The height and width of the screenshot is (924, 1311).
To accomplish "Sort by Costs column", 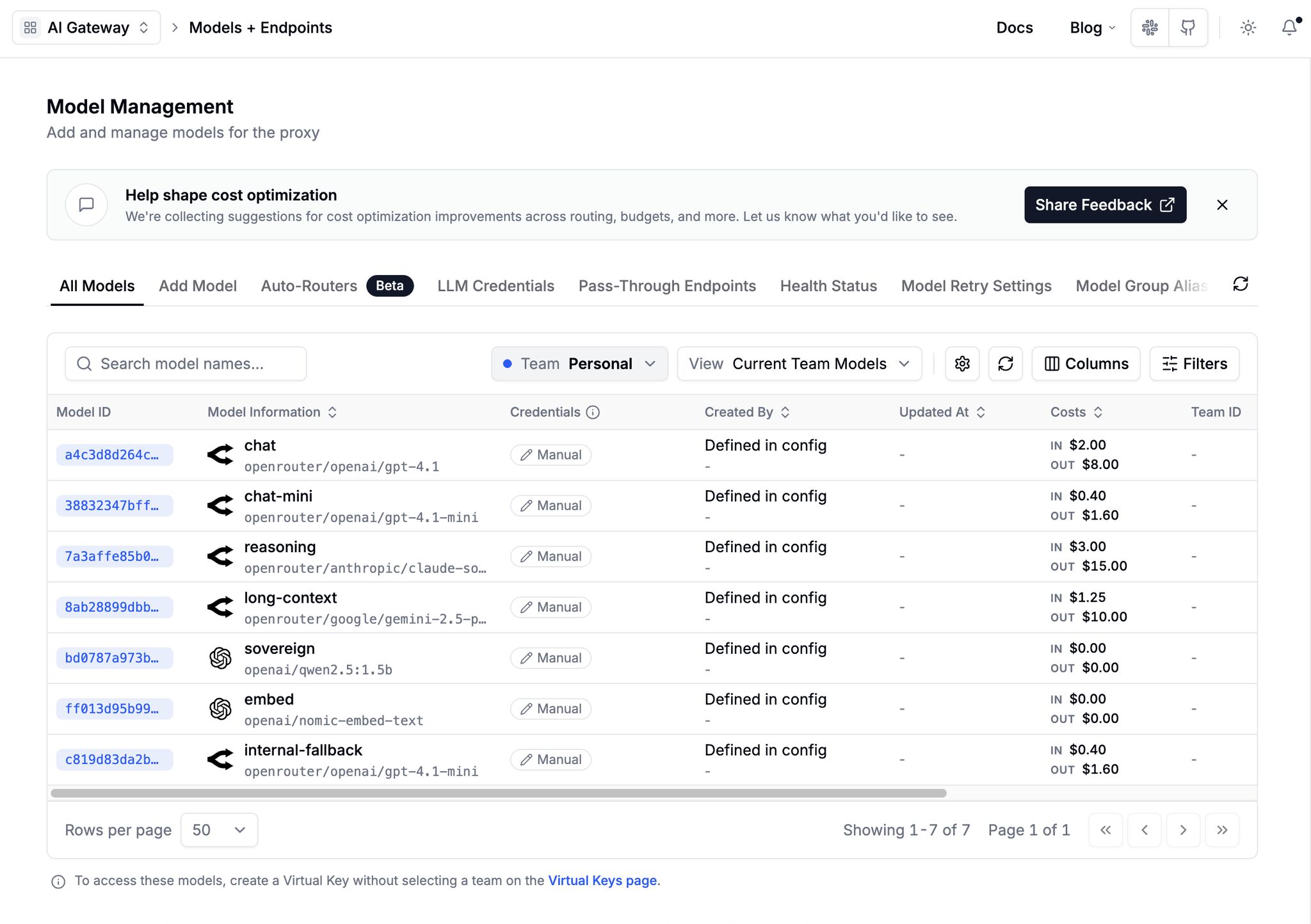I will pos(1098,412).
